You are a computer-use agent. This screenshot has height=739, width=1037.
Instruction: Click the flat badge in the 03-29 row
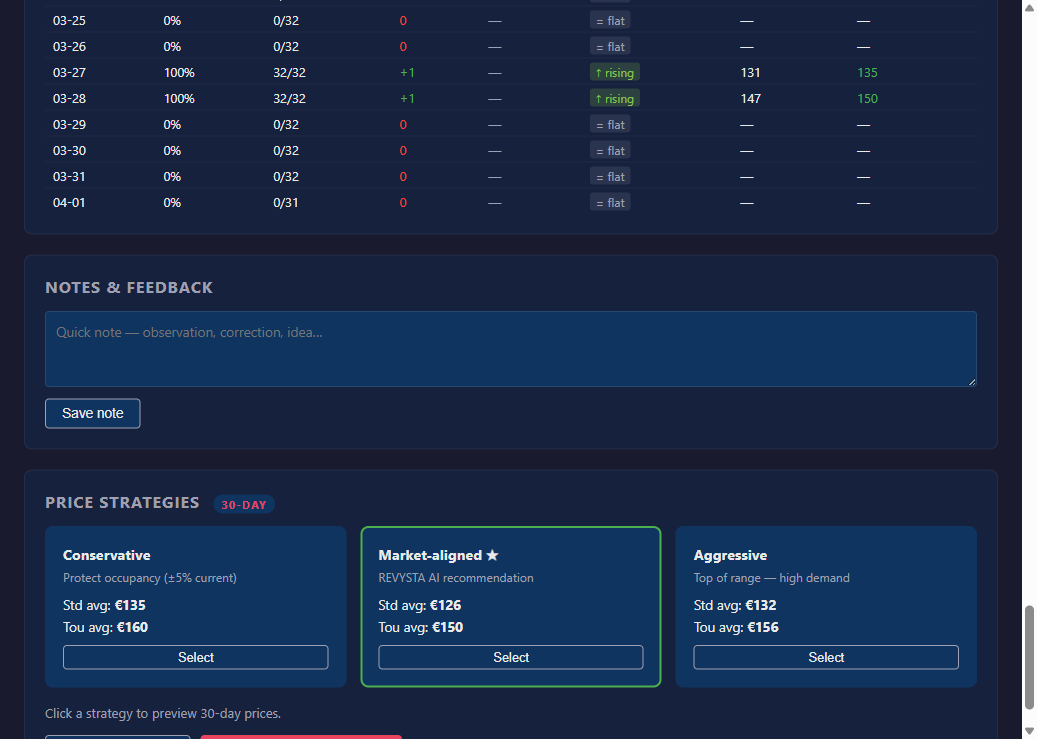pyautogui.click(x=610, y=125)
